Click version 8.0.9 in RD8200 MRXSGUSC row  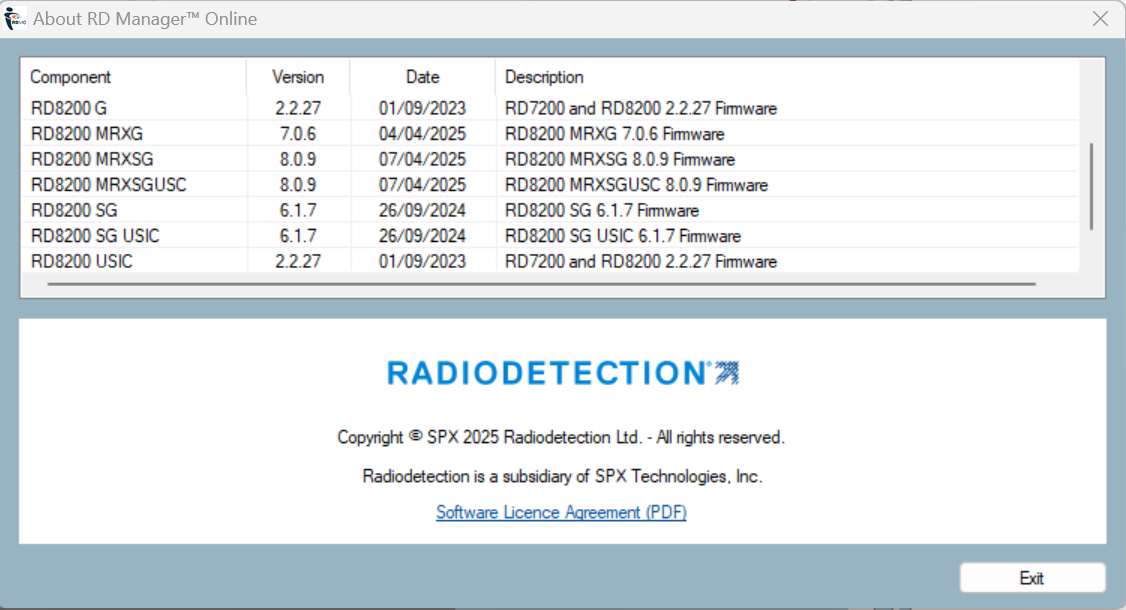[x=298, y=185]
